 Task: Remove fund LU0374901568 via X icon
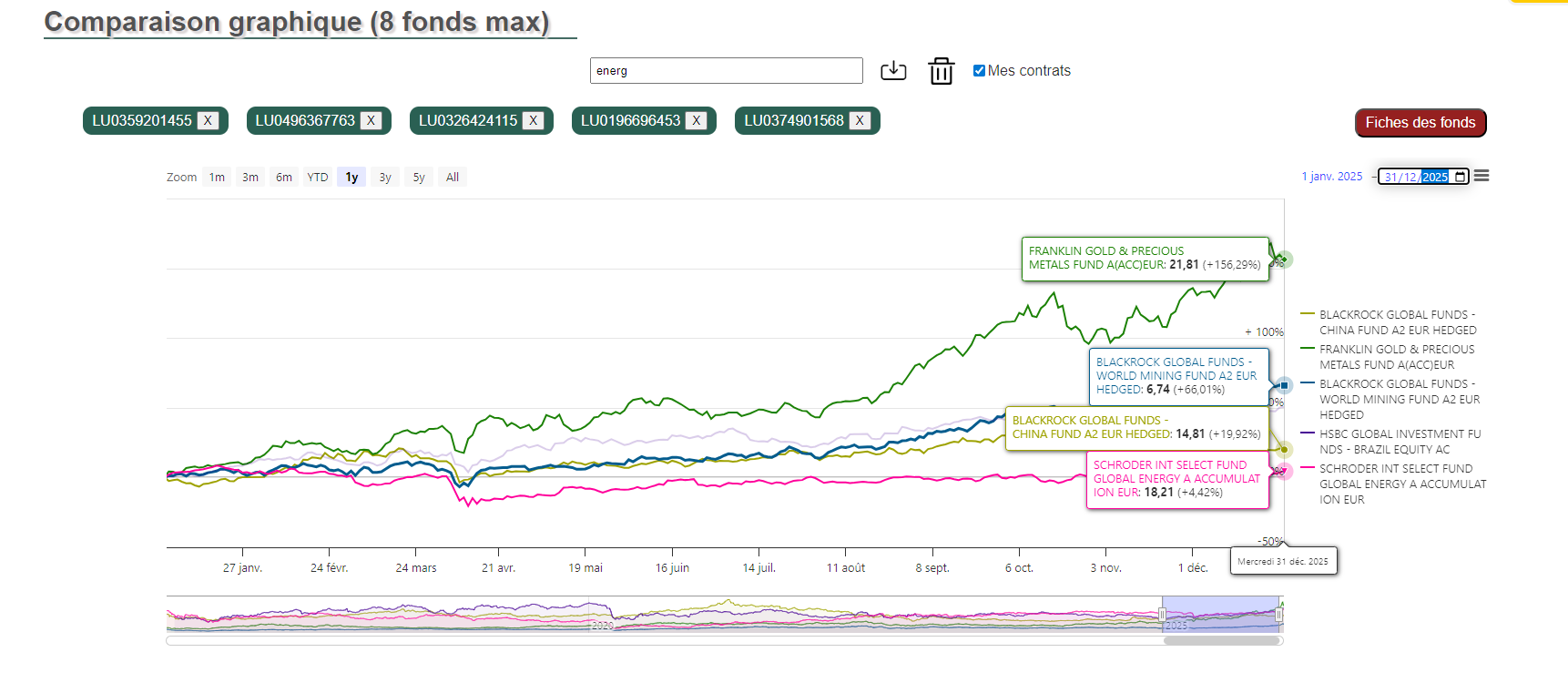(x=859, y=121)
